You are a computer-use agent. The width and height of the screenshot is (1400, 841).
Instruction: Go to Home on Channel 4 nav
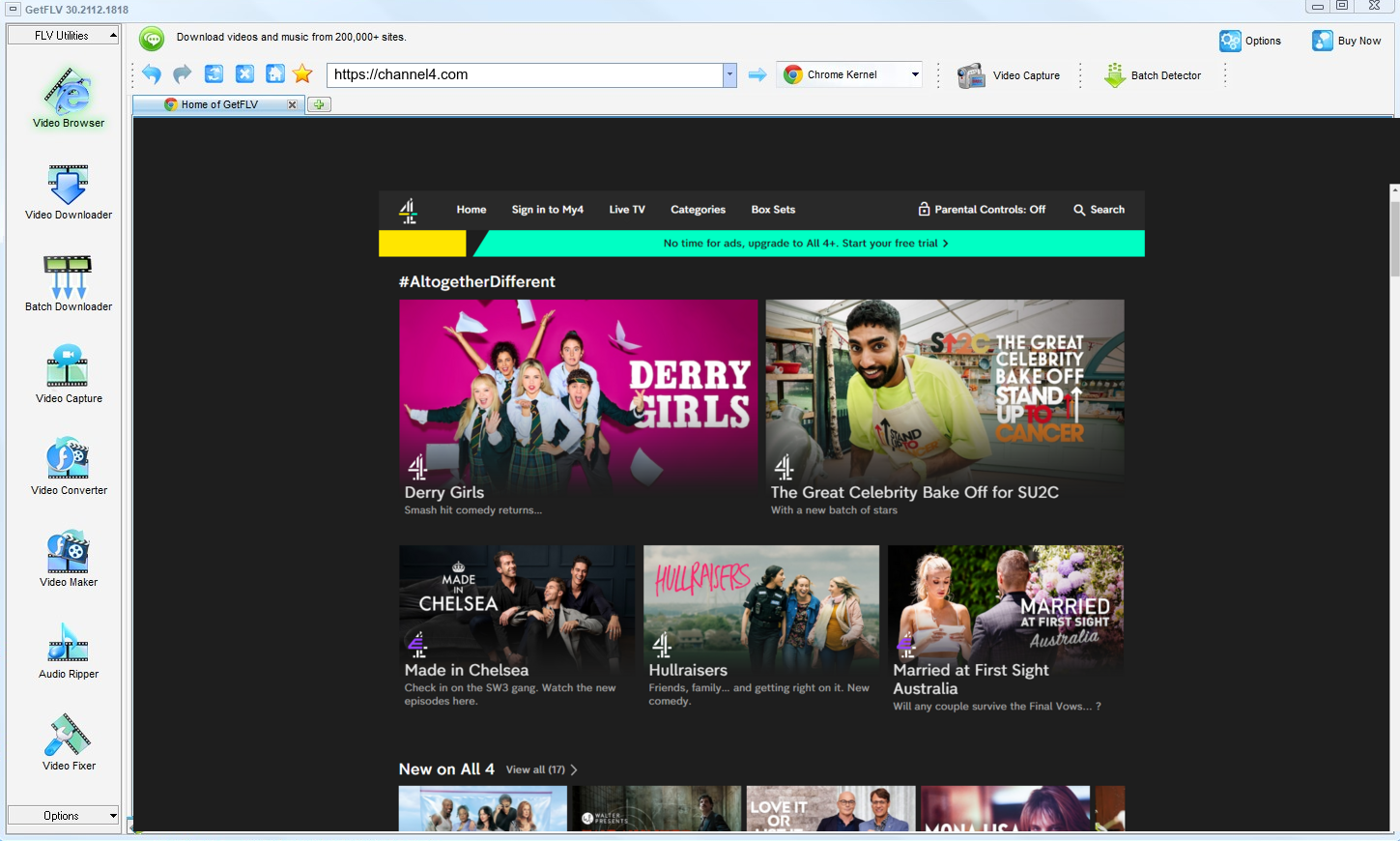pyautogui.click(x=471, y=210)
